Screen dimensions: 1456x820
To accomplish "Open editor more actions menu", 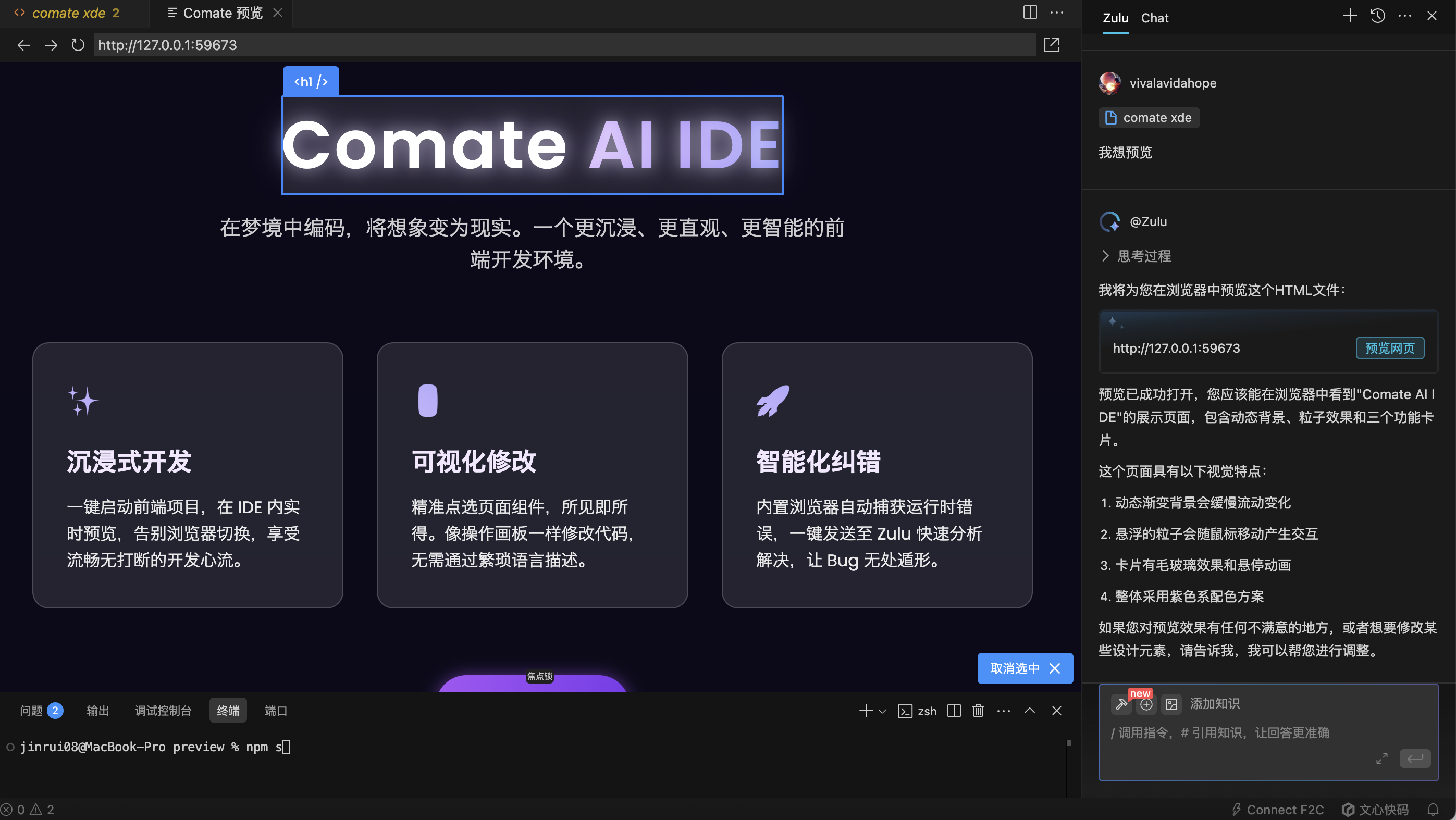I will (x=1057, y=13).
